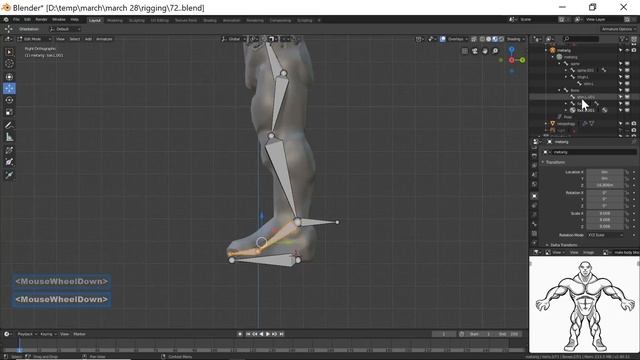Viewport: 640px width, 360px height.
Task: Select the Extrude bone tool
Action: pyautogui.click(x=9, y=151)
